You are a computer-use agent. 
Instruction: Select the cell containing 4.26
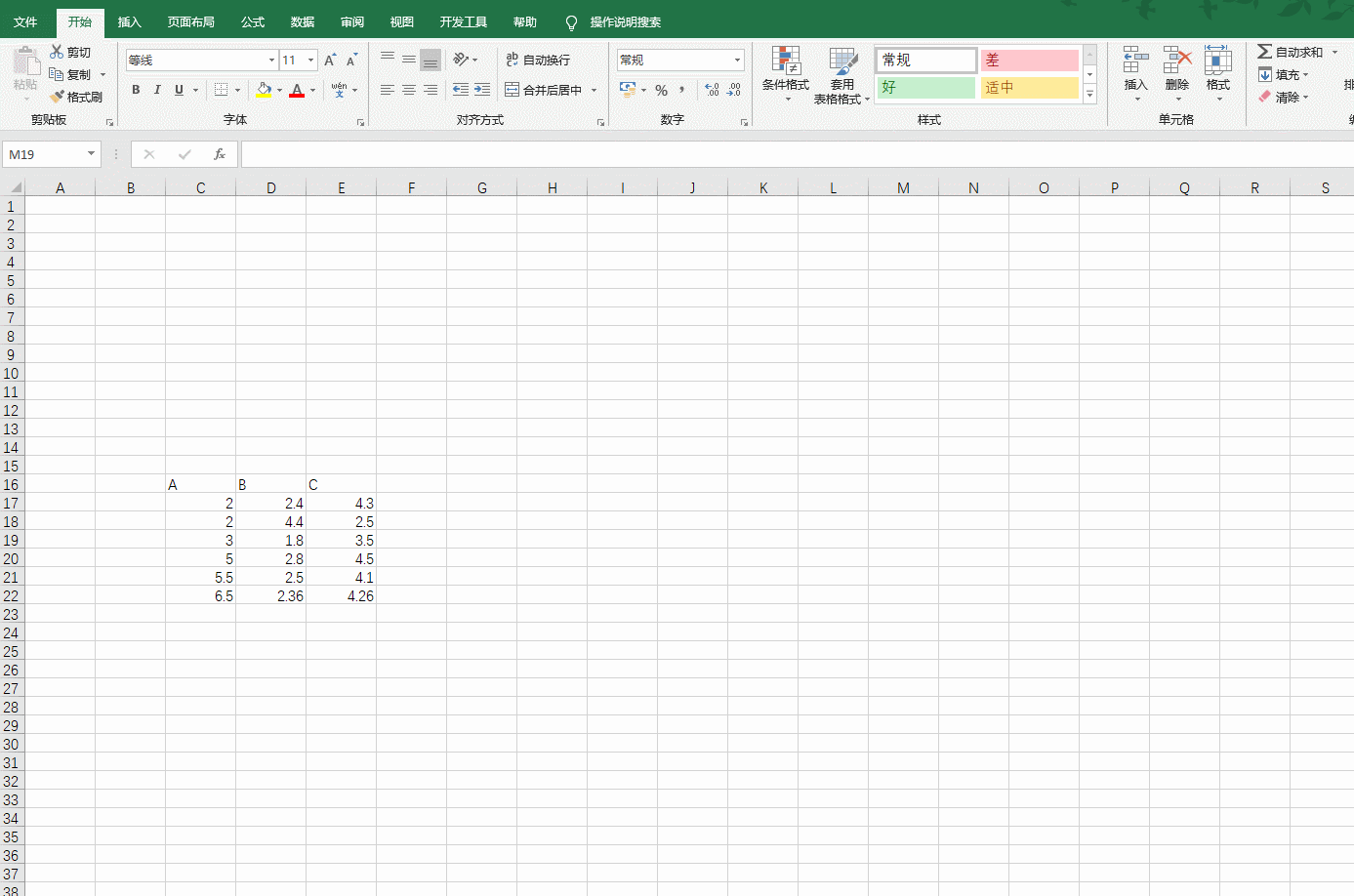pos(342,596)
